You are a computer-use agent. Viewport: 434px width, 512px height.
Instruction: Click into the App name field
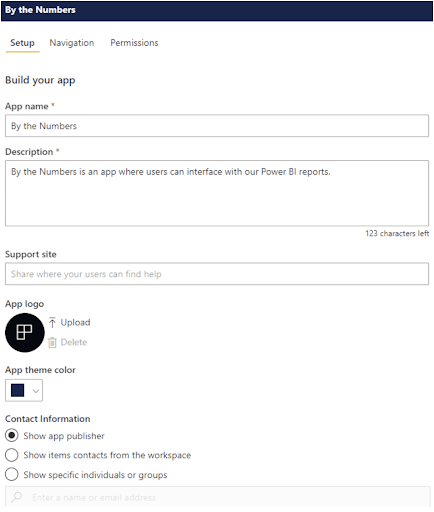click(217, 126)
